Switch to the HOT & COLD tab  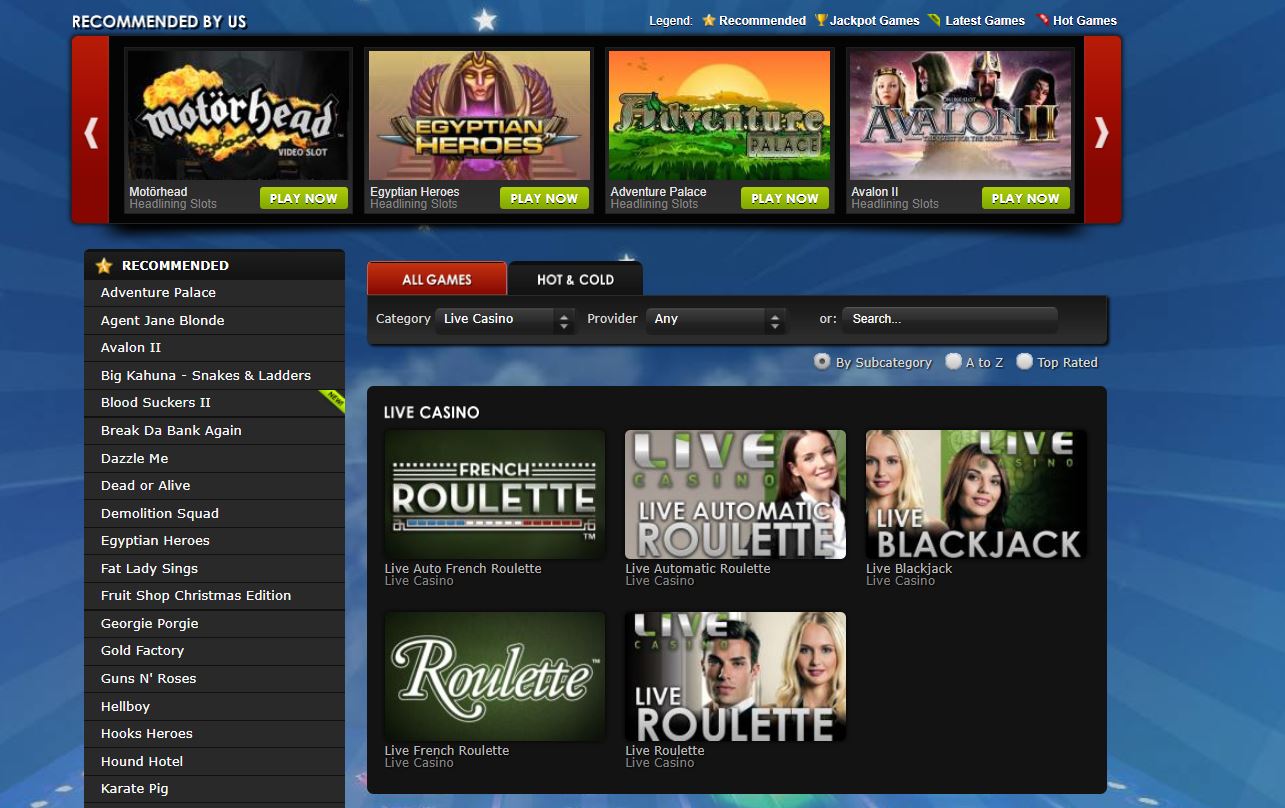(x=575, y=279)
